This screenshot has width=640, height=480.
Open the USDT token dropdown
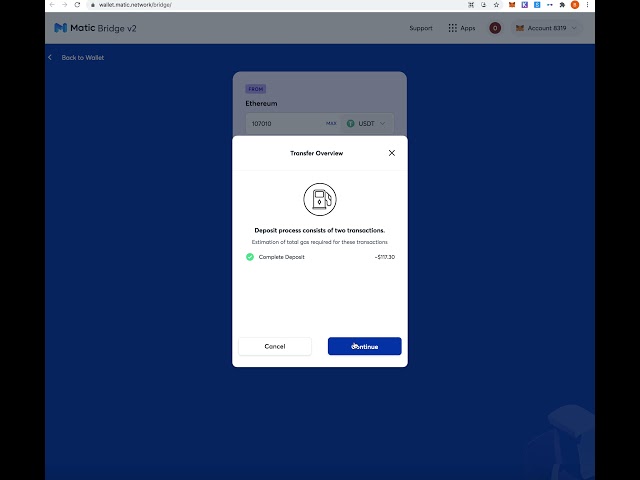tap(366, 123)
